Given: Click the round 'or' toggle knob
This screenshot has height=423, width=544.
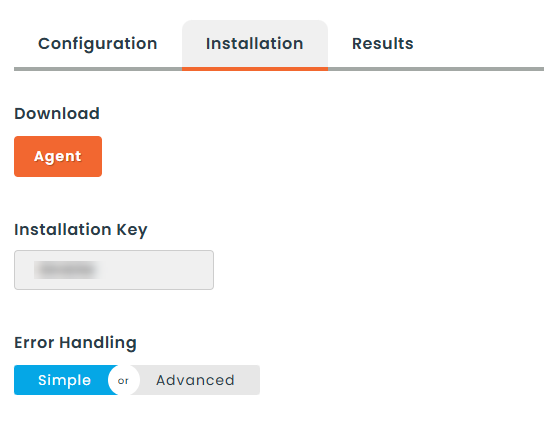Looking at the screenshot, I should (124, 380).
